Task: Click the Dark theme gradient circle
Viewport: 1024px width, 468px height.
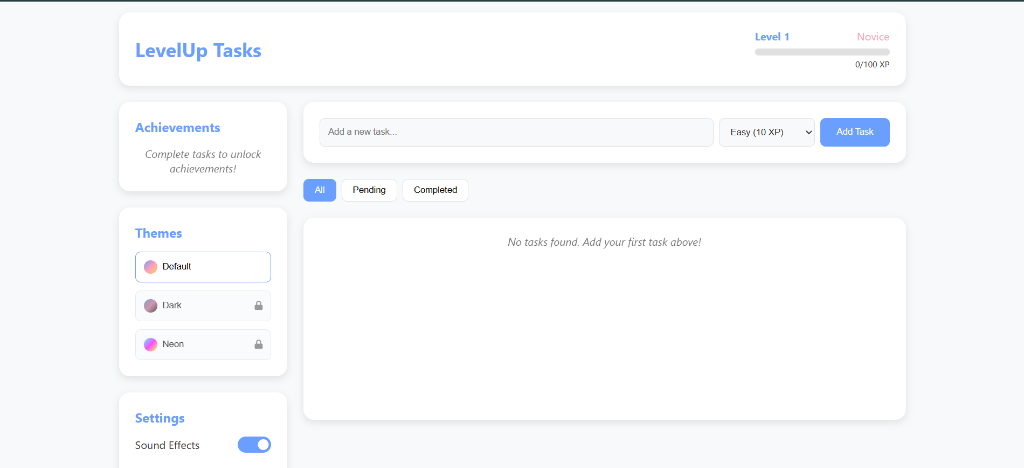Action: tap(151, 305)
